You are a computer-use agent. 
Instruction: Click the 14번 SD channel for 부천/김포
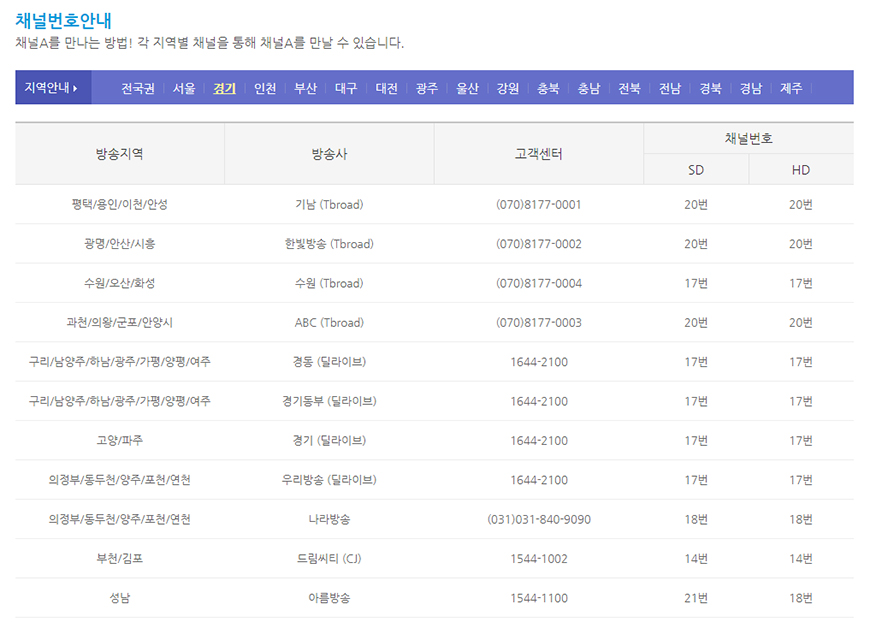[696, 559]
